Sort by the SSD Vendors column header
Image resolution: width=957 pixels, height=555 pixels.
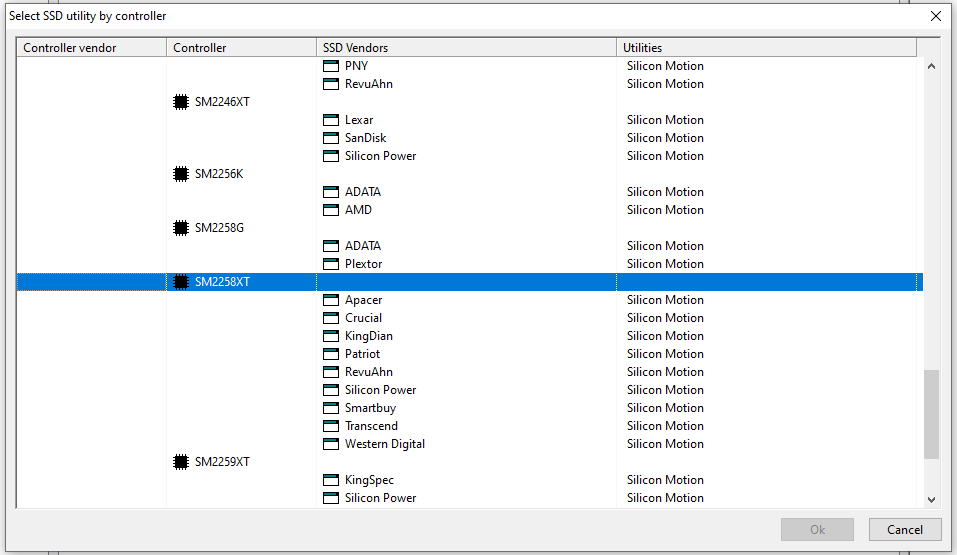click(x=466, y=48)
